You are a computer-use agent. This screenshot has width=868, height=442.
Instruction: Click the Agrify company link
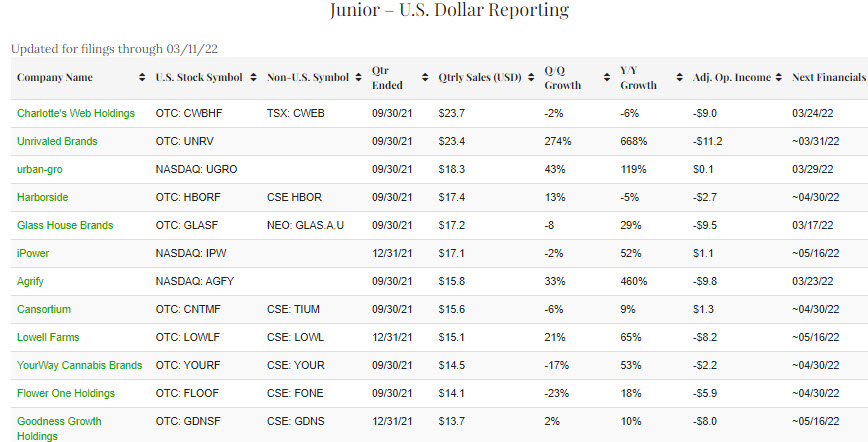32,281
